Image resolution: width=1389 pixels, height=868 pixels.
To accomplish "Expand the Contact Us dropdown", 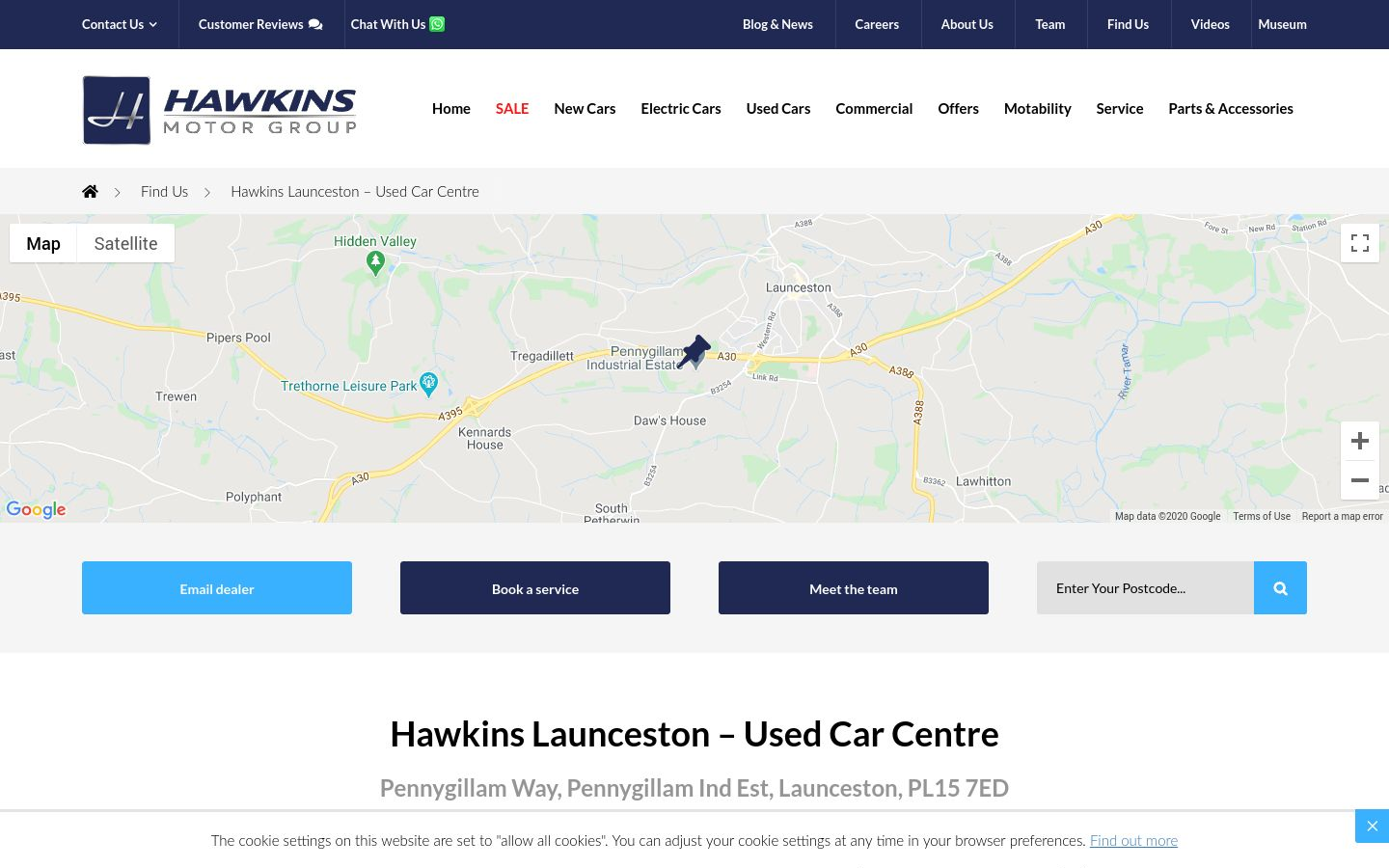I will (120, 24).
